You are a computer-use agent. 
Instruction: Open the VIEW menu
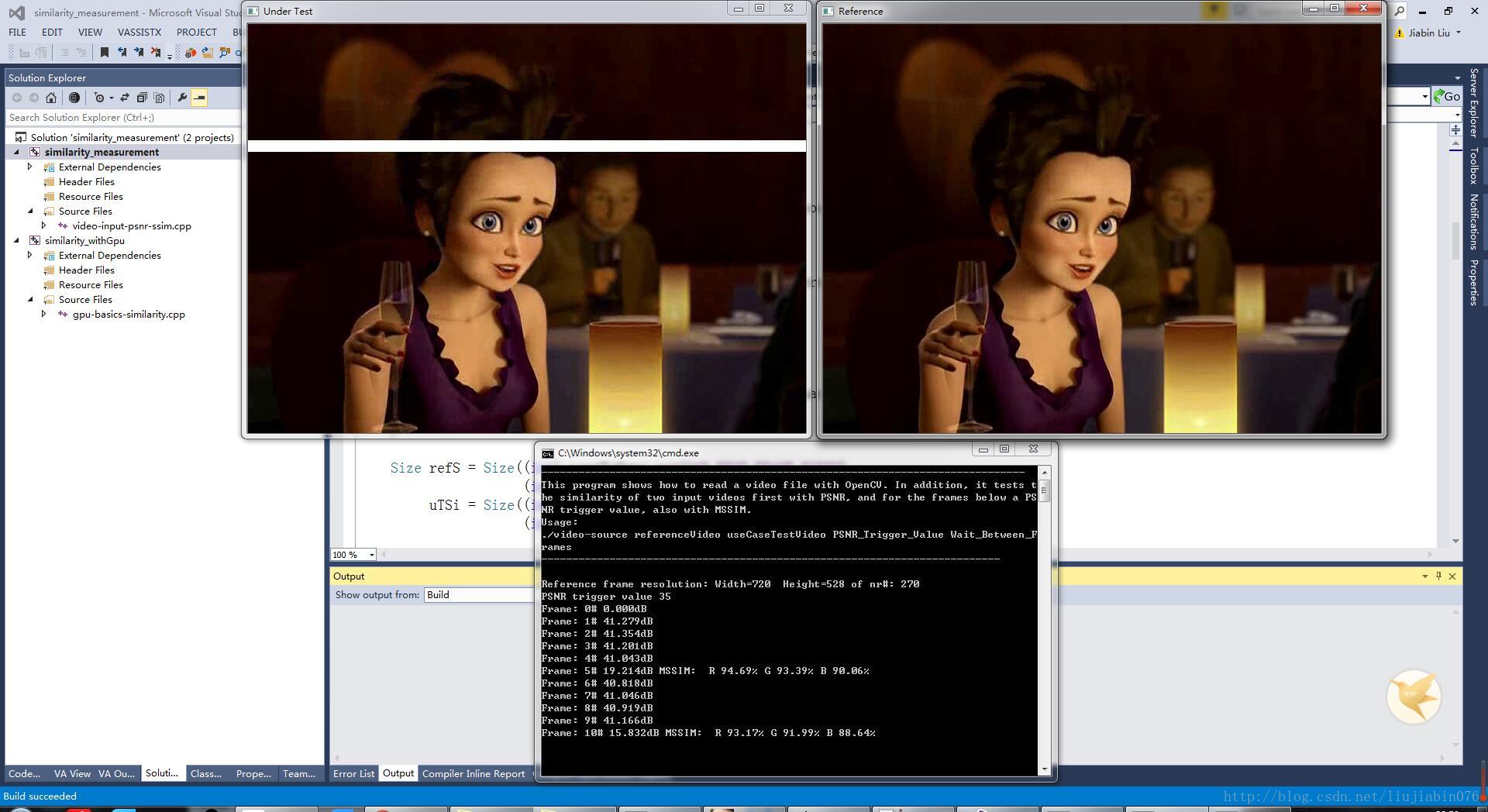tap(90, 33)
